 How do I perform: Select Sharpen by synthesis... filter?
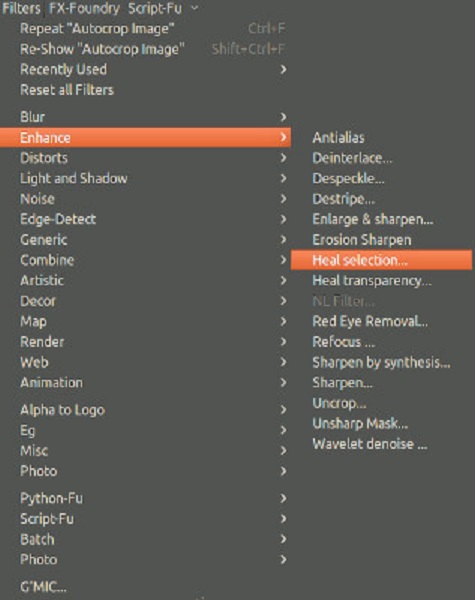pos(381,362)
